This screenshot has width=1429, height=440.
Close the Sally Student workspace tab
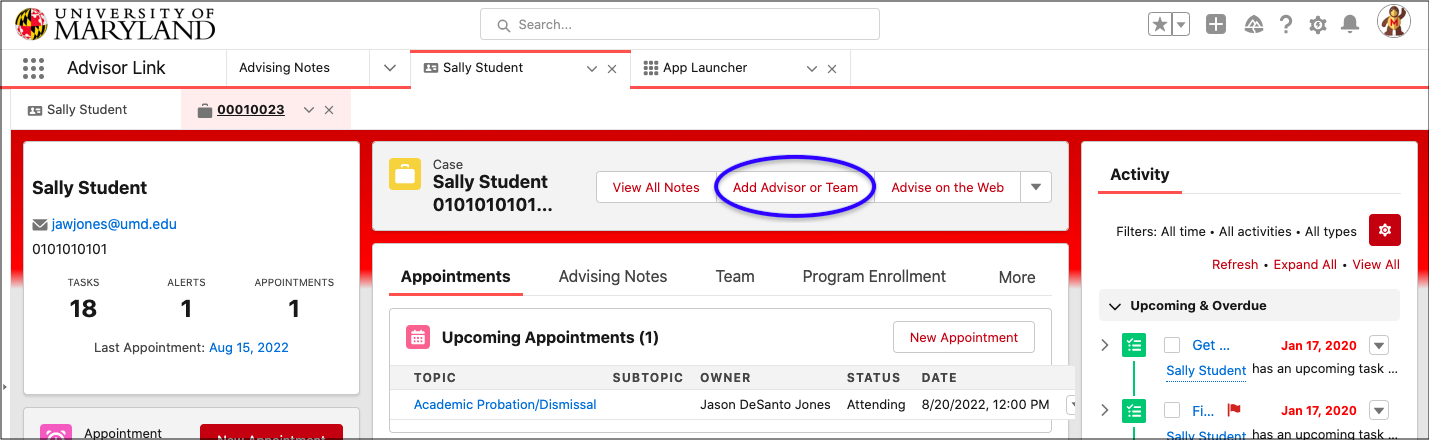[612, 69]
